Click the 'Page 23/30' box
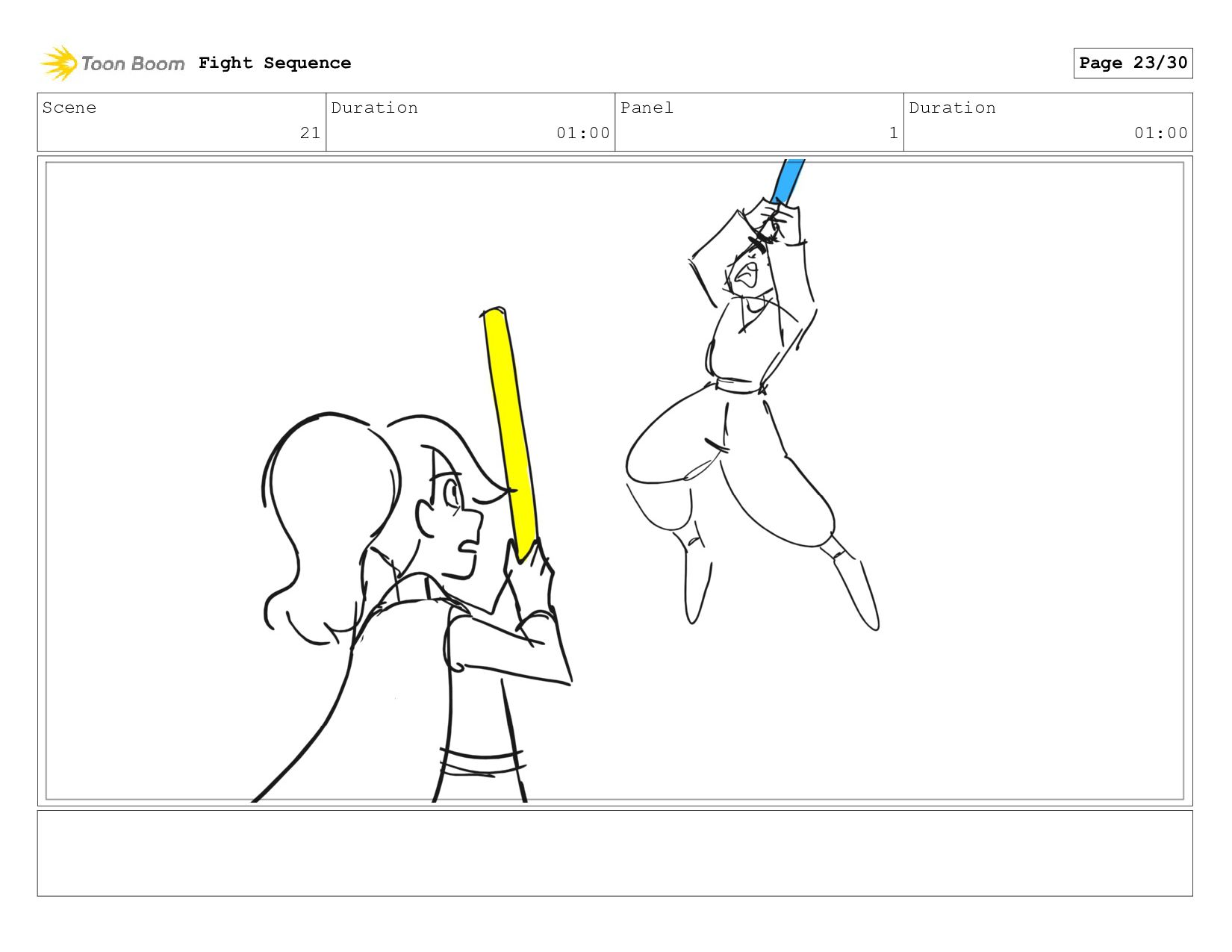The width and height of the screenshot is (1232, 952). pos(1133,63)
